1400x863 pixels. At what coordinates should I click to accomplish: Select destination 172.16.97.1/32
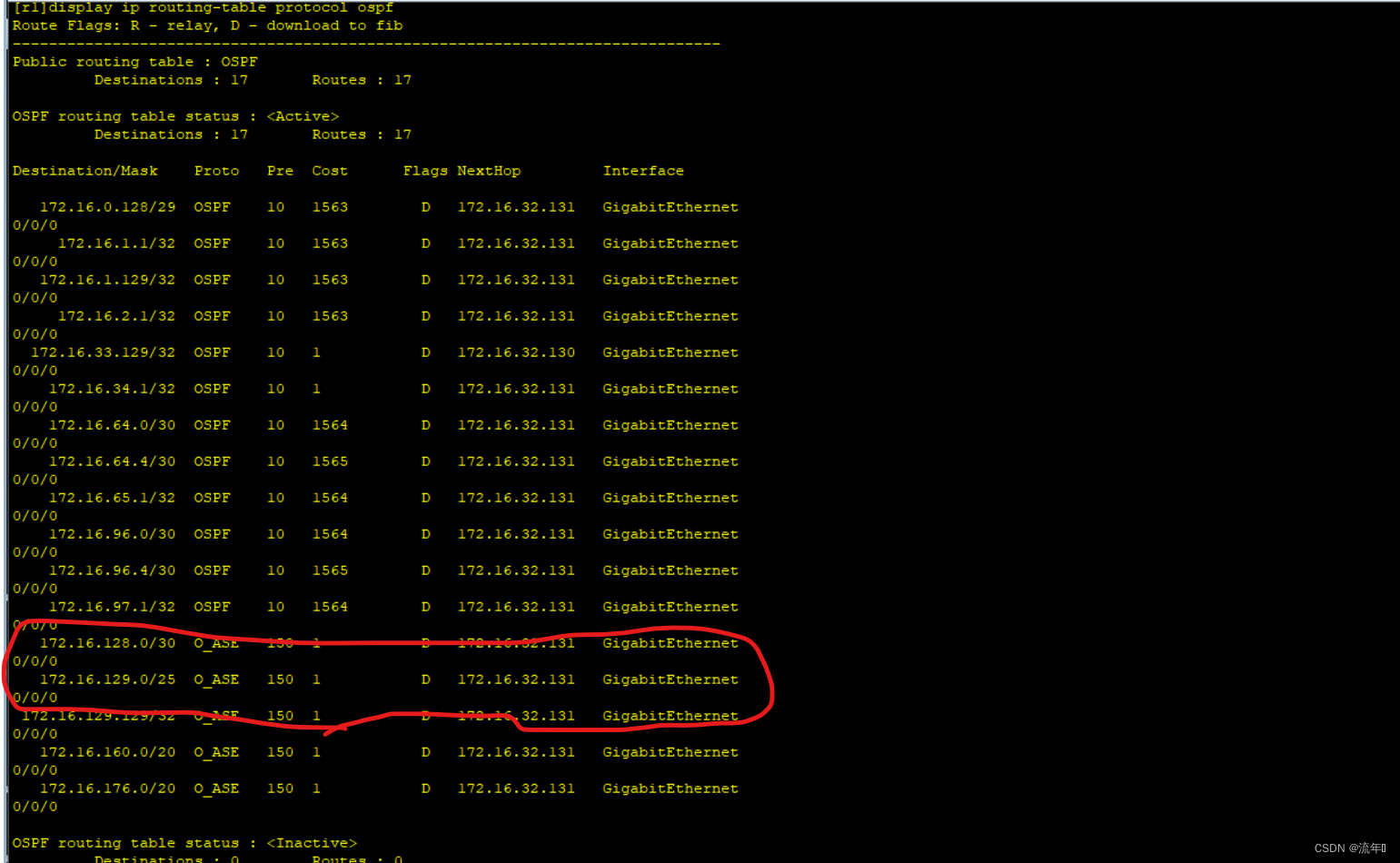pyautogui.click(x=112, y=607)
